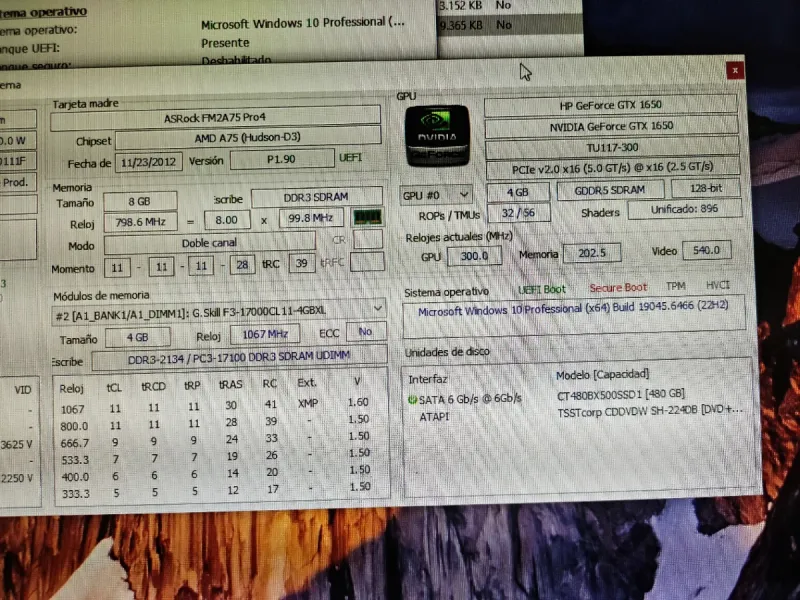The image size is (800, 600).
Task: Click the XMP entry in timings table
Action: click(308, 403)
